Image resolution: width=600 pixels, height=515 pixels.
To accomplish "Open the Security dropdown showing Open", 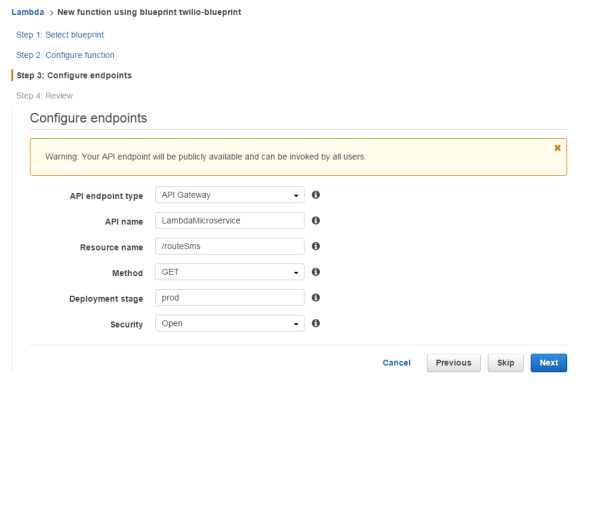I will click(230, 323).
